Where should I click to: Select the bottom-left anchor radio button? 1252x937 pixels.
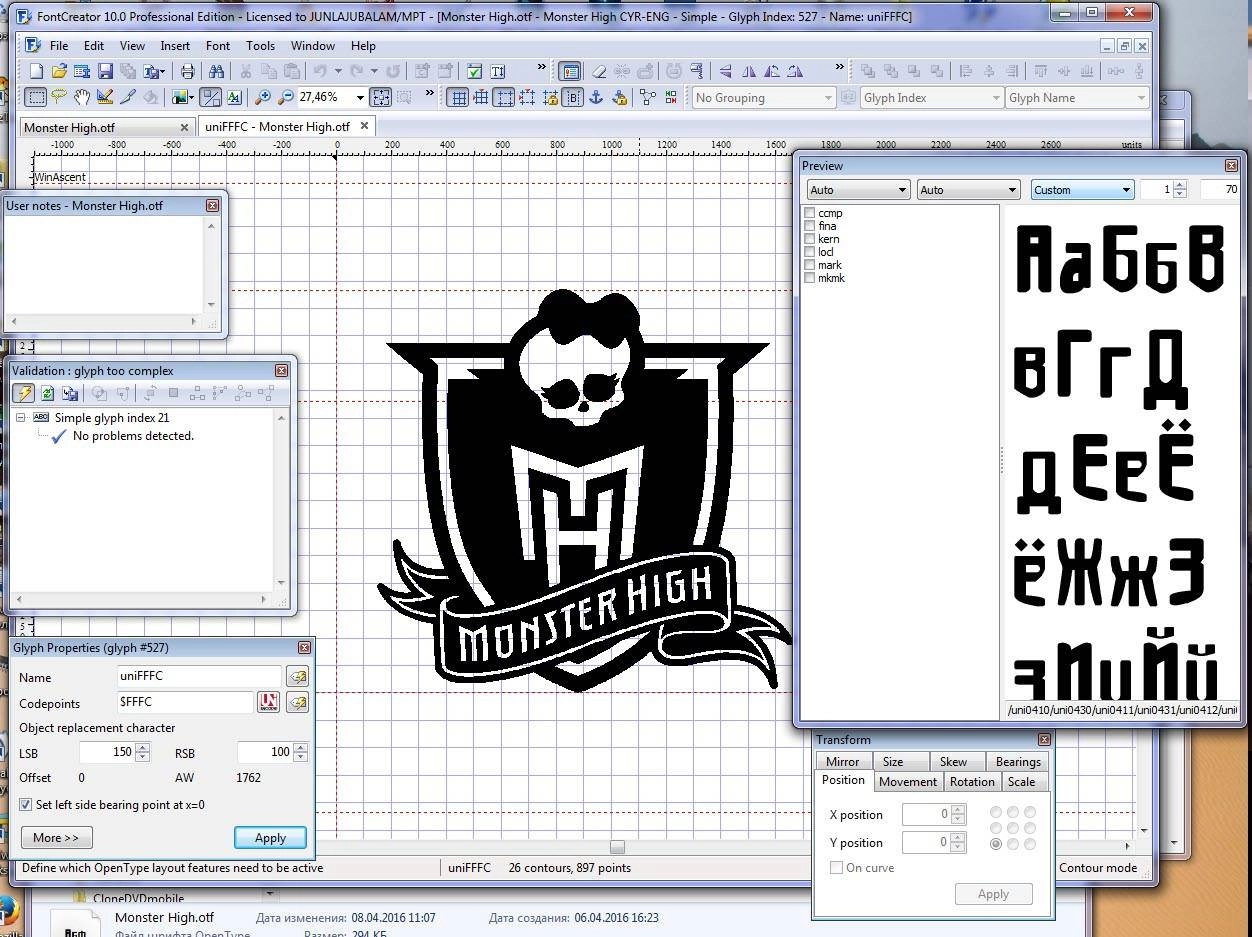[x=996, y=845]
